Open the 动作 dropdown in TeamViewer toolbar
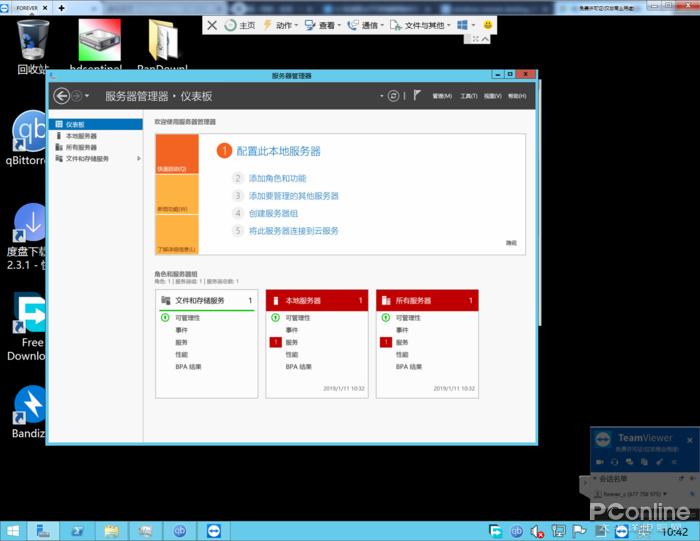Image resolution: width=700 pixels, height=541 pixels. [282, 25]
